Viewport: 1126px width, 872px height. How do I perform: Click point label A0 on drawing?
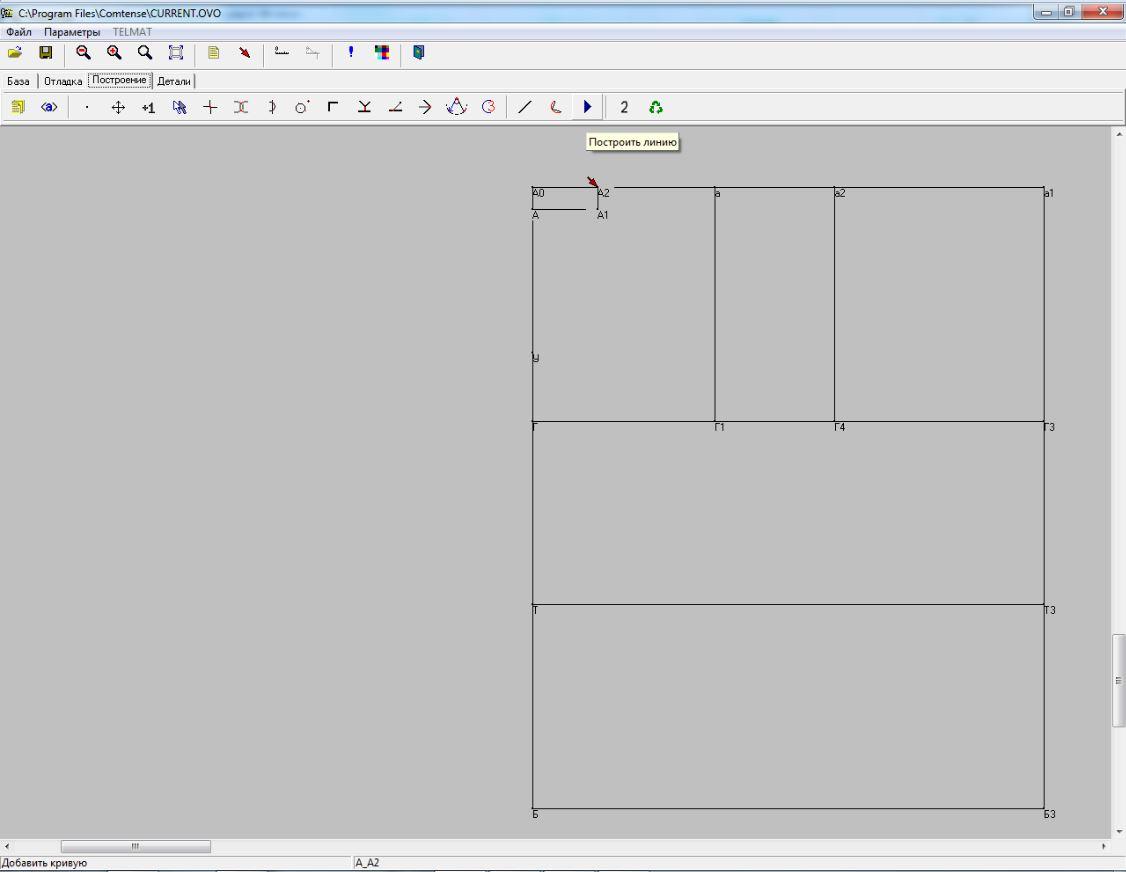tap(539, 193)
